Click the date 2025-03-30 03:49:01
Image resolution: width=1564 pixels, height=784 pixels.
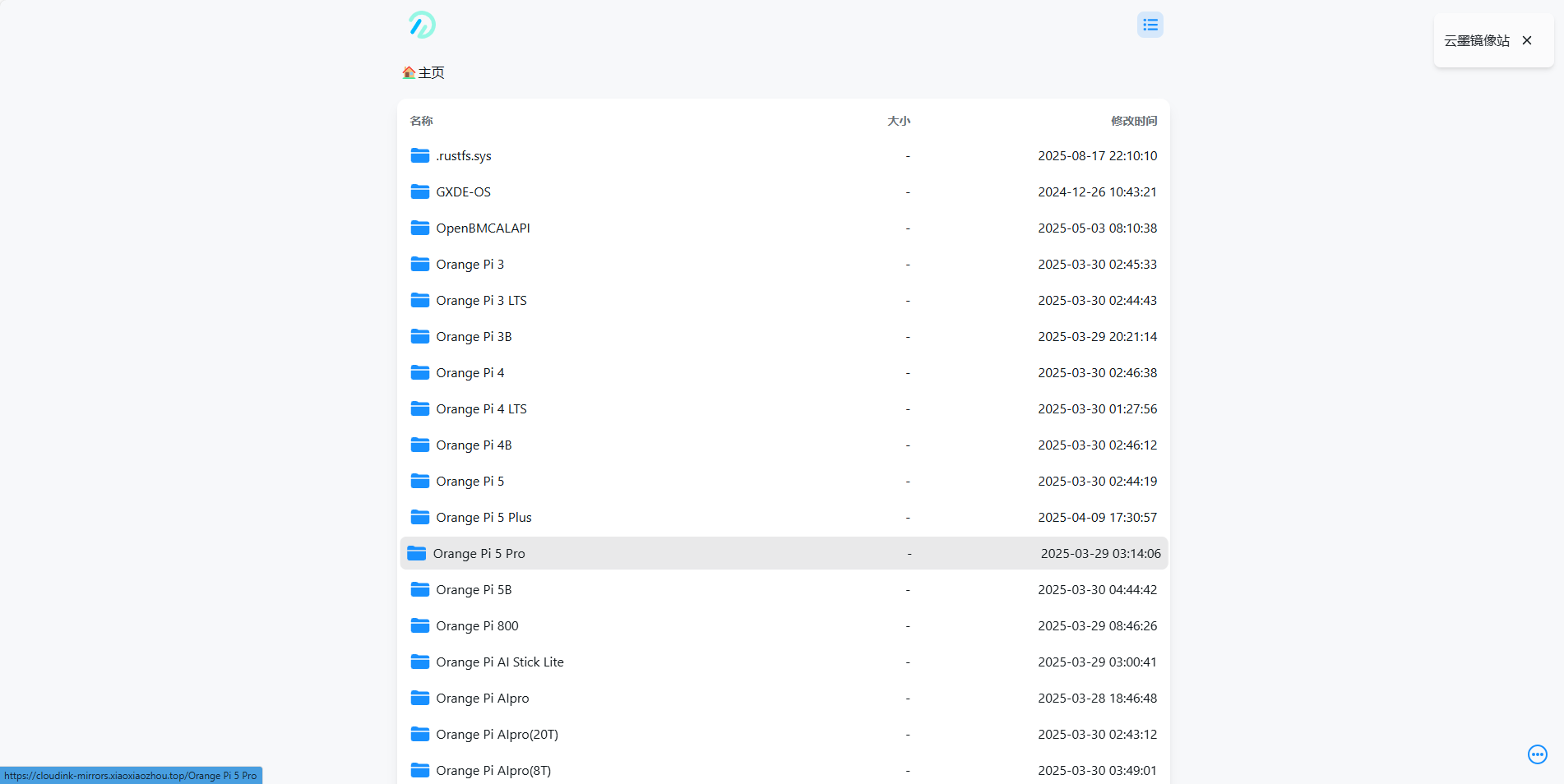tap(1097, 771)
